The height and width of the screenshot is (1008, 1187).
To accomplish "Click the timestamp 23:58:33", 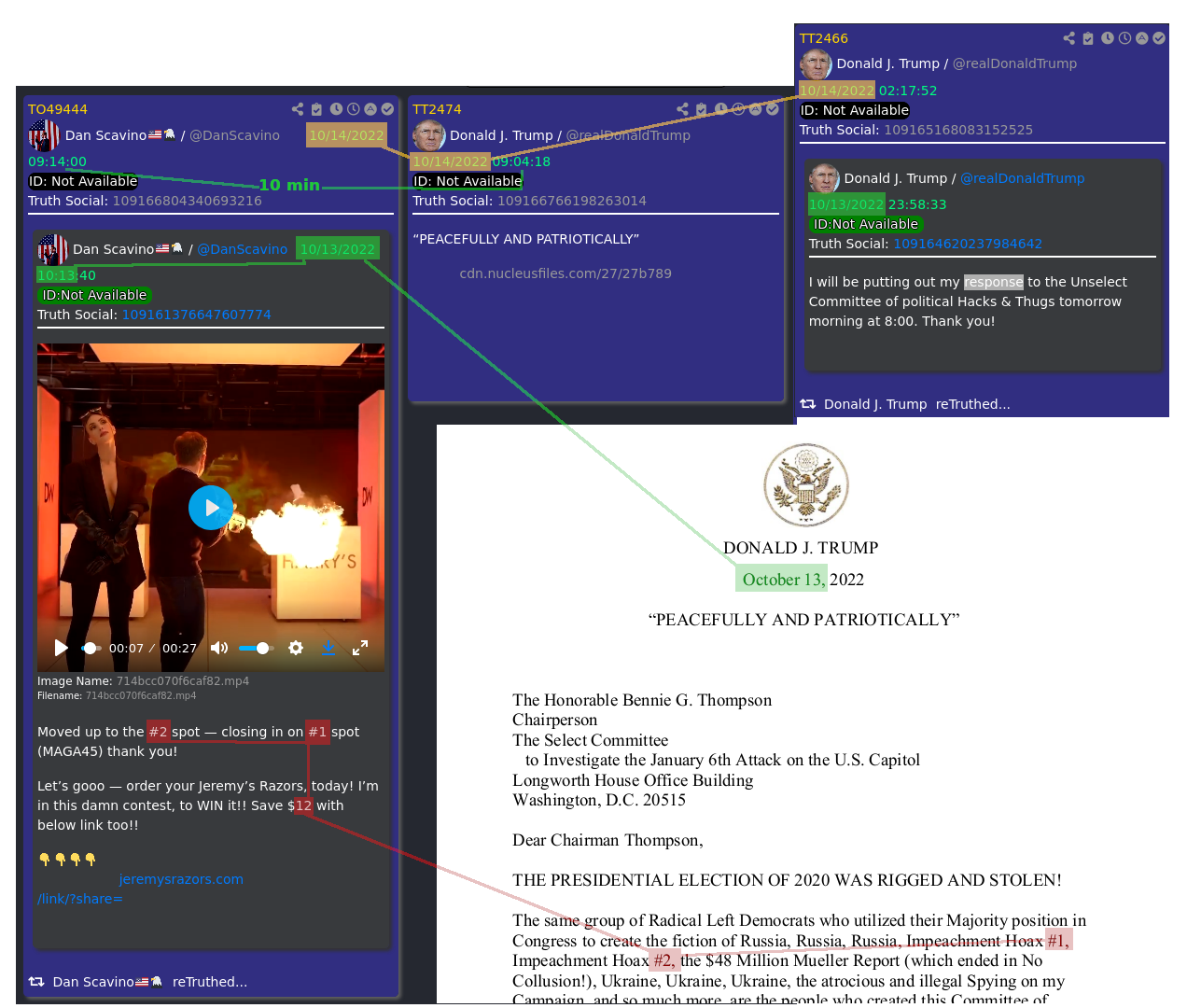I will (917, 204).
